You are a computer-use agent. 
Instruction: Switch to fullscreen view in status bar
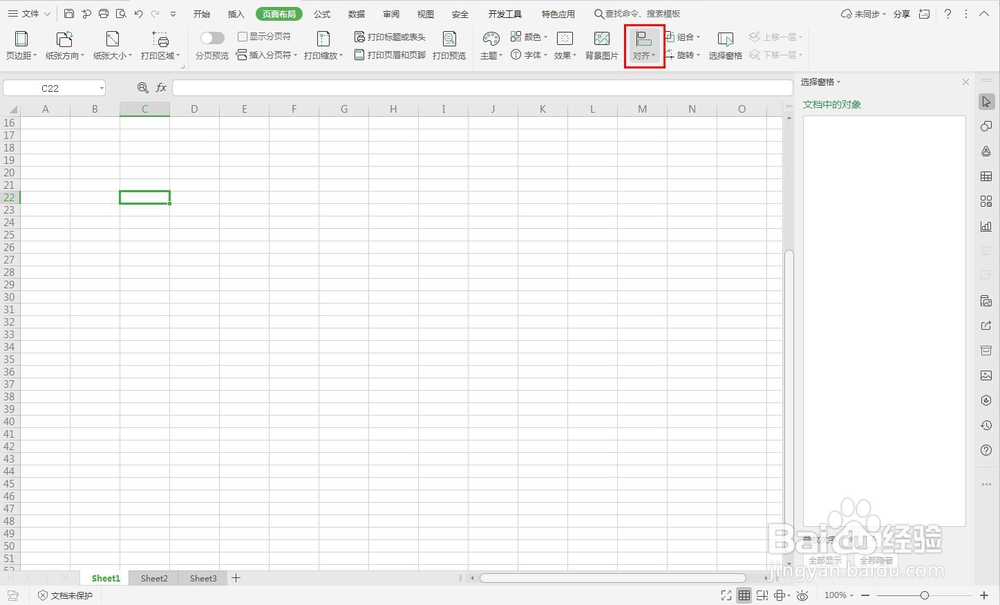(x=726, y=595)
